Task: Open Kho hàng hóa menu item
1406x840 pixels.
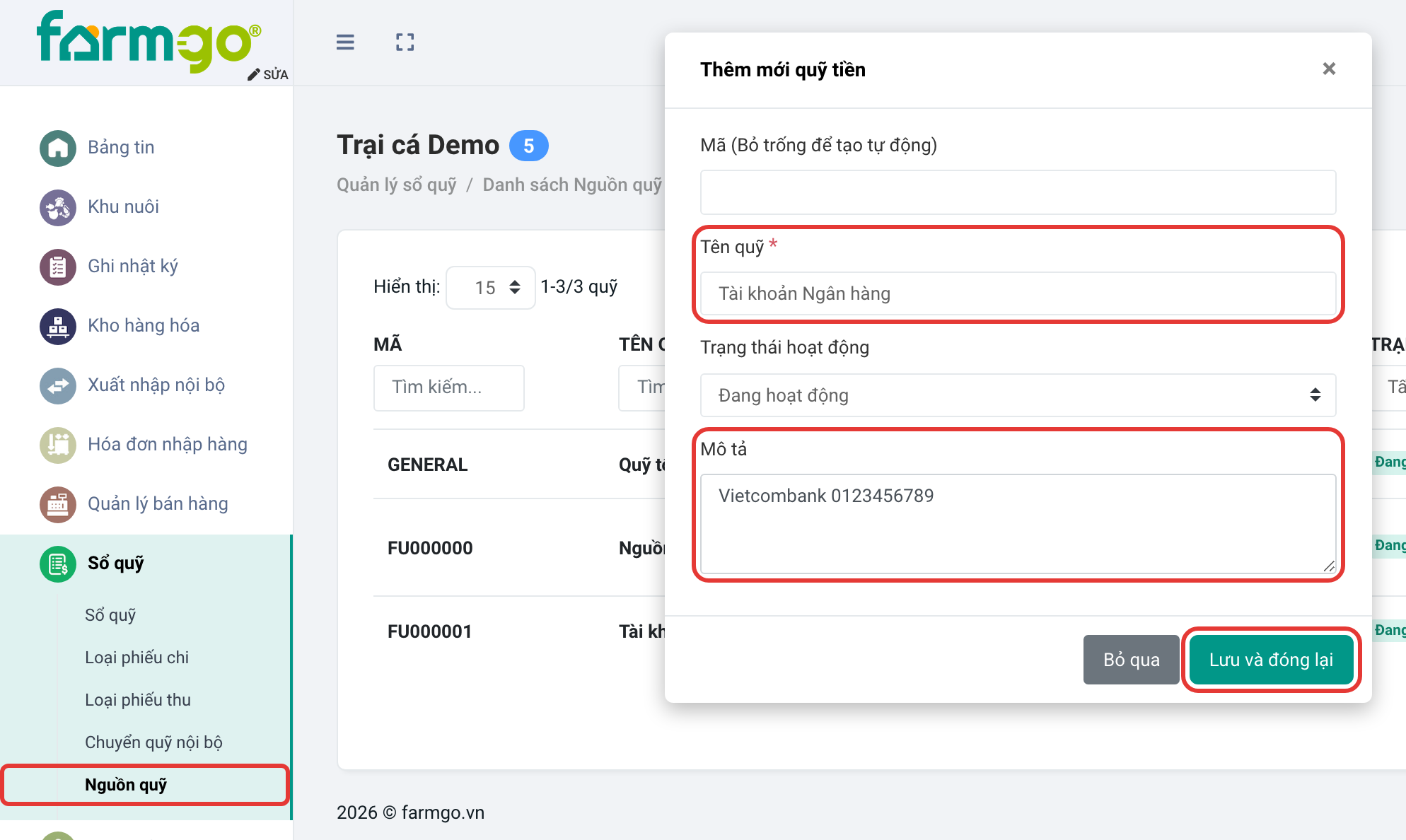Action: click(144, 325)
